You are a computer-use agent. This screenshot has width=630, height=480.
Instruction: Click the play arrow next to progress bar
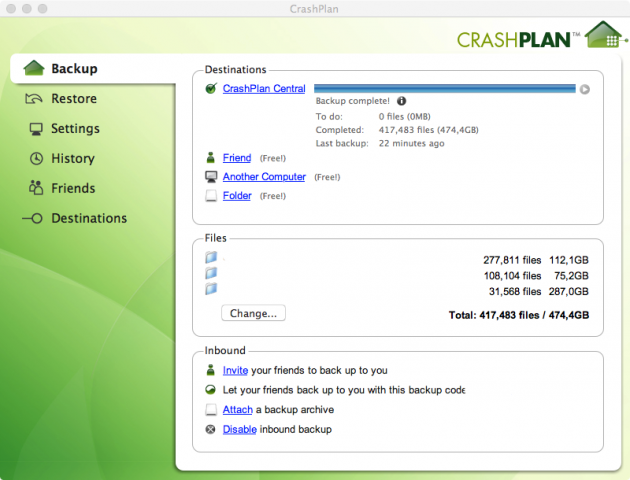585,89
